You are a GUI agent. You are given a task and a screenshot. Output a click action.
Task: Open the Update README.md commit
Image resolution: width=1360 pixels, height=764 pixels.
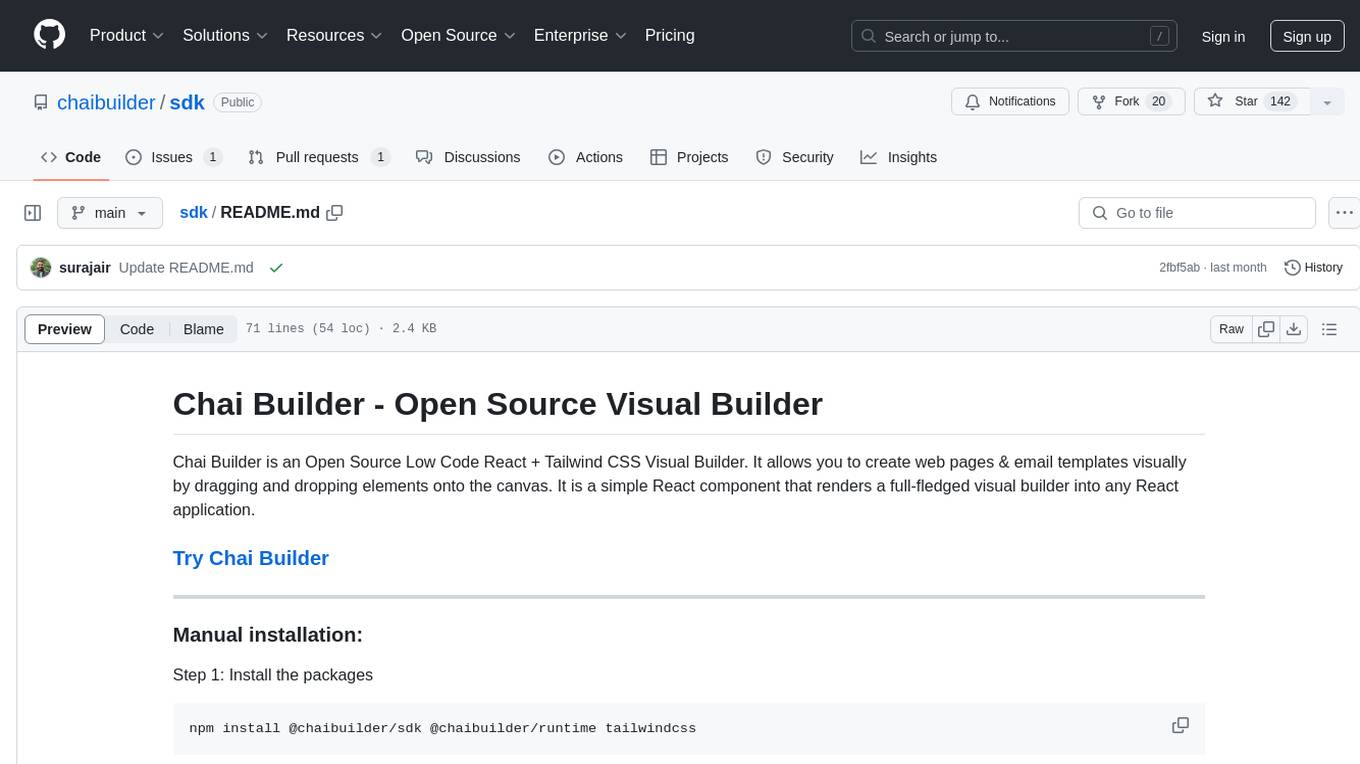[x=186, y=268]
